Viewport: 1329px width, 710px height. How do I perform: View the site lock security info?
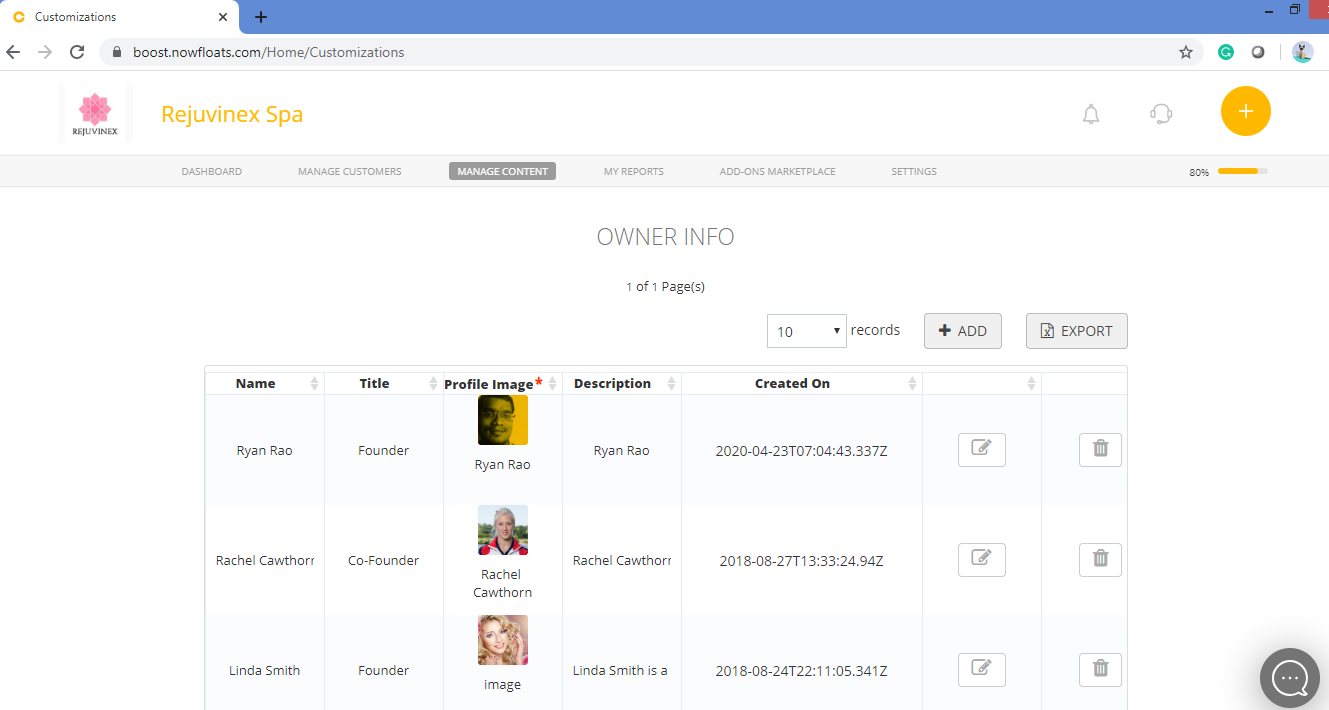[117, 52]
